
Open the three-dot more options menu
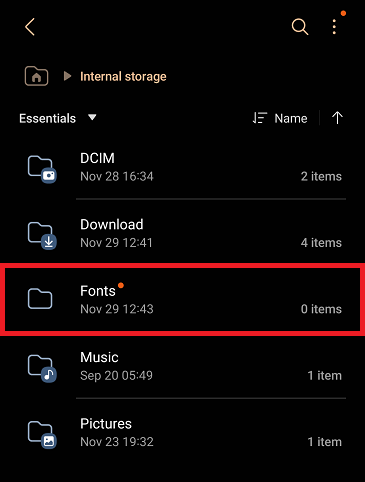(x=334, y=27)
